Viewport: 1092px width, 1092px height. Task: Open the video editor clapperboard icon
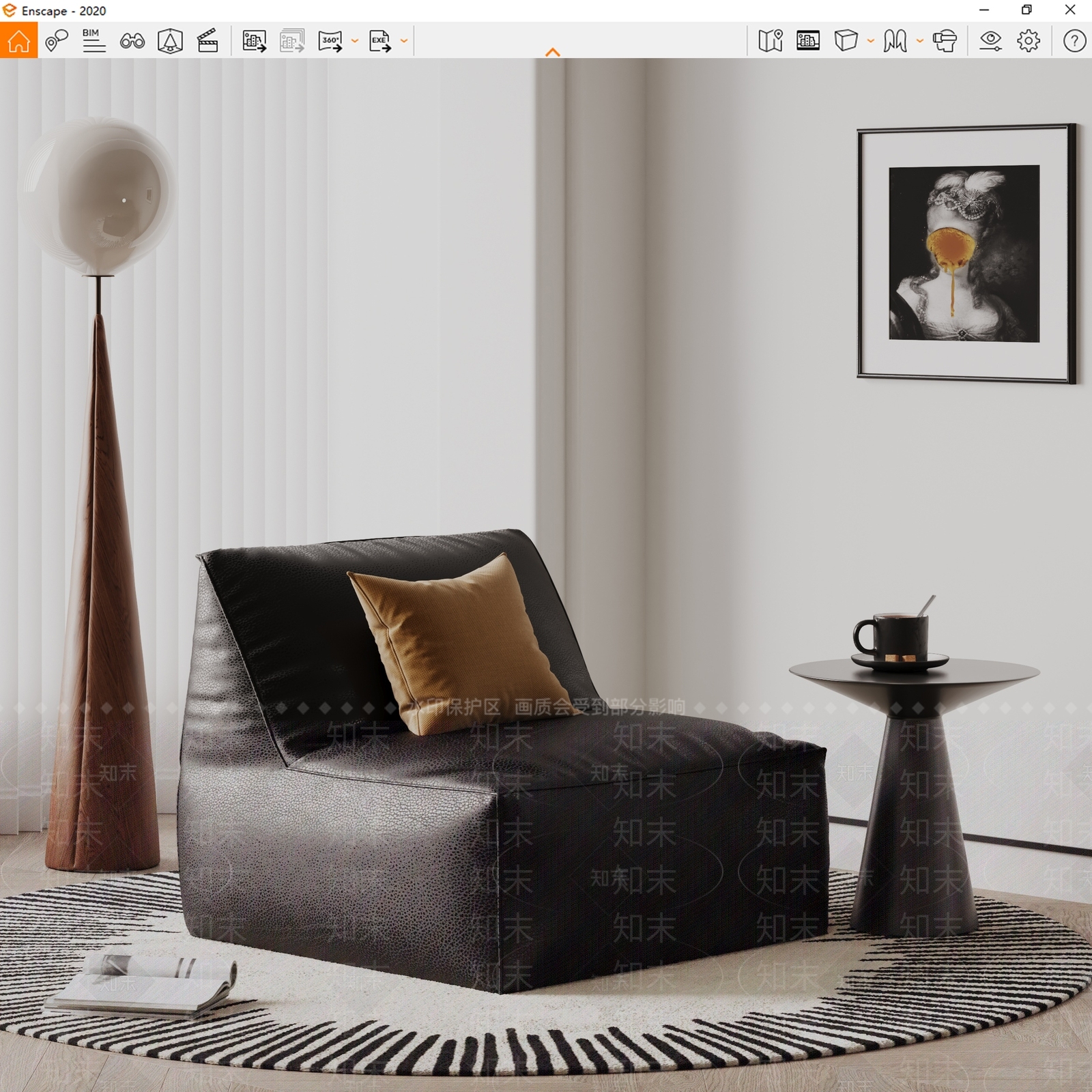coord(207,41)
